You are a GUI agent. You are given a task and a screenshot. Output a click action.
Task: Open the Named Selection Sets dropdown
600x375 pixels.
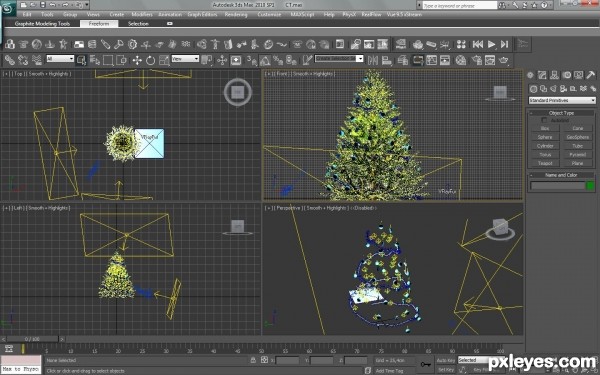pyautogui.click(x=339, y=59)
